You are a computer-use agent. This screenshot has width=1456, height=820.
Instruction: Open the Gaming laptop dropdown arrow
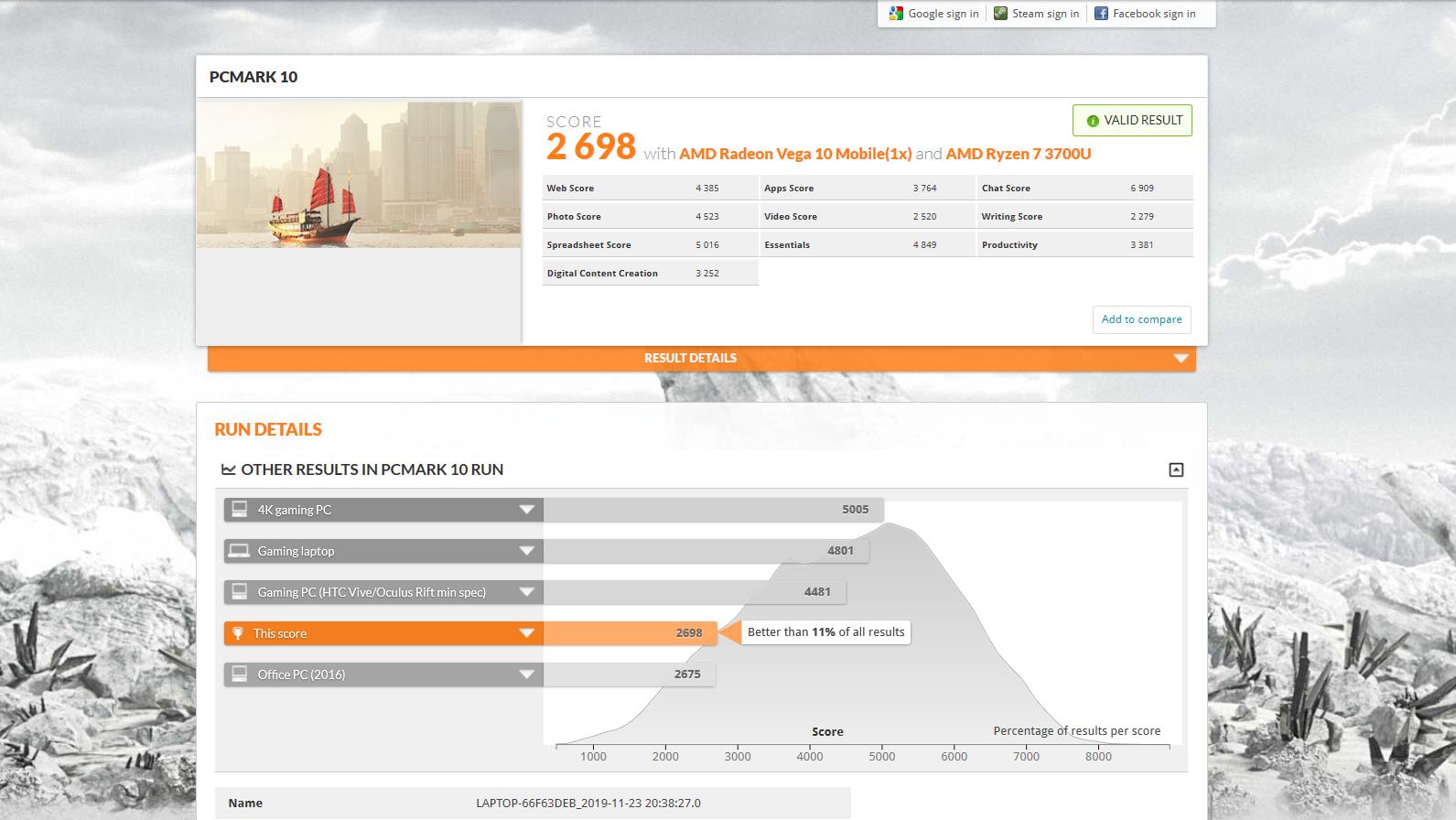(526, 551)
